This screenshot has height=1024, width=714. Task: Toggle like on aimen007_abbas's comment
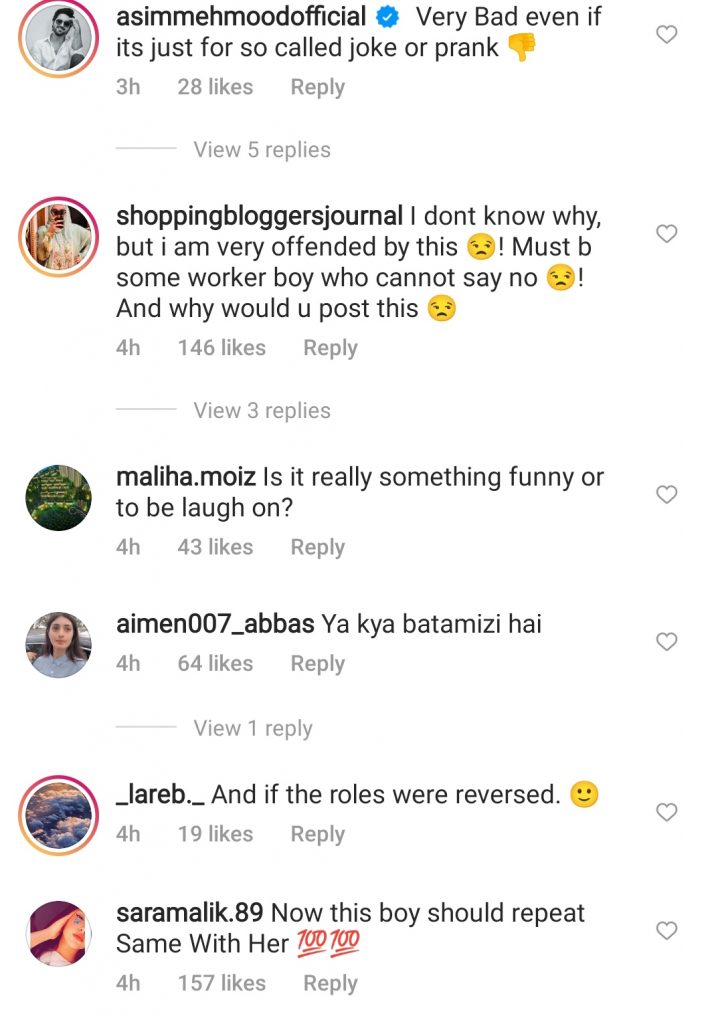point(666,640)
